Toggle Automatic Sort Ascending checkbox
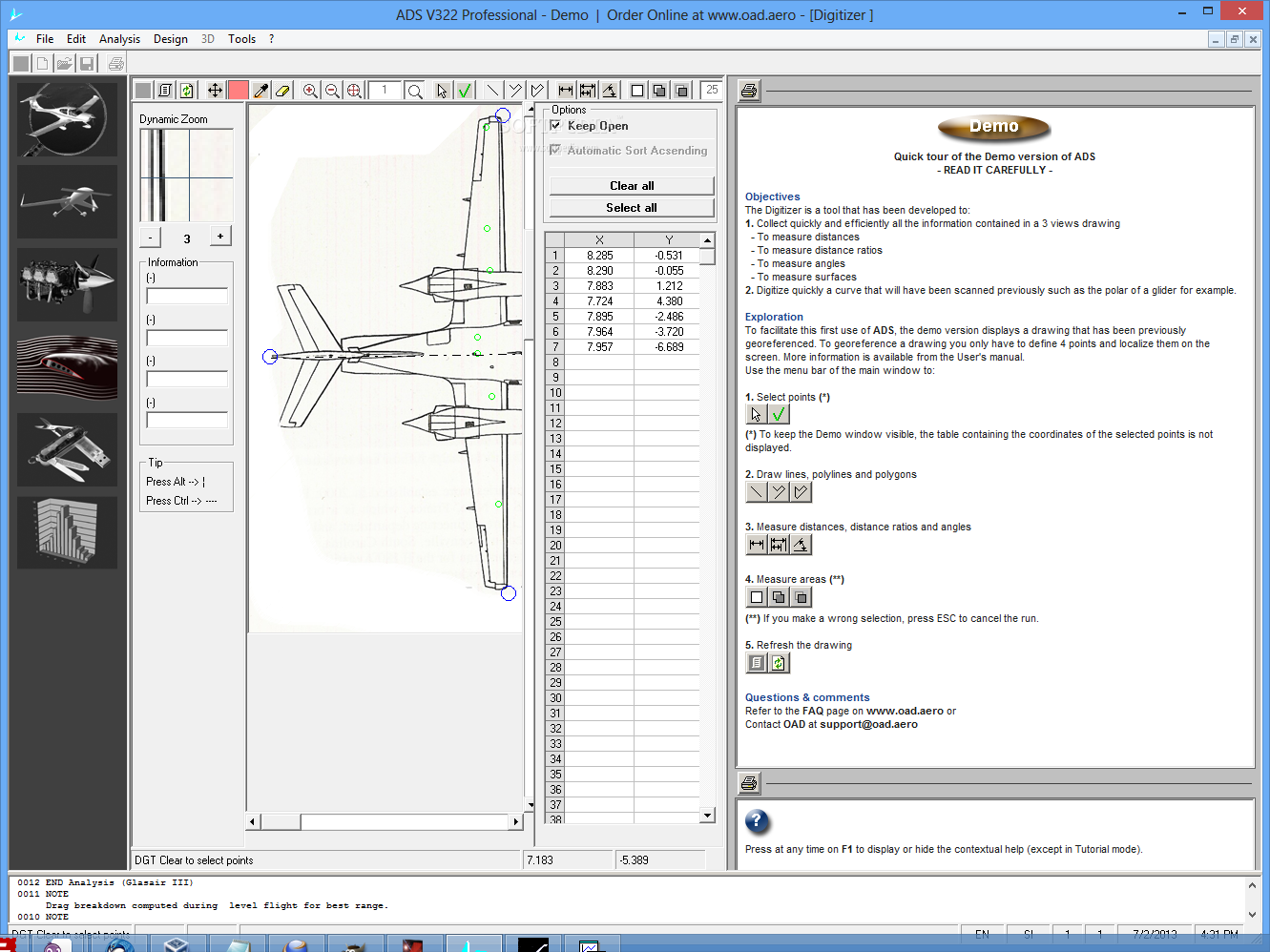The height and width of the screenshot is (952, 1270). 556,150
